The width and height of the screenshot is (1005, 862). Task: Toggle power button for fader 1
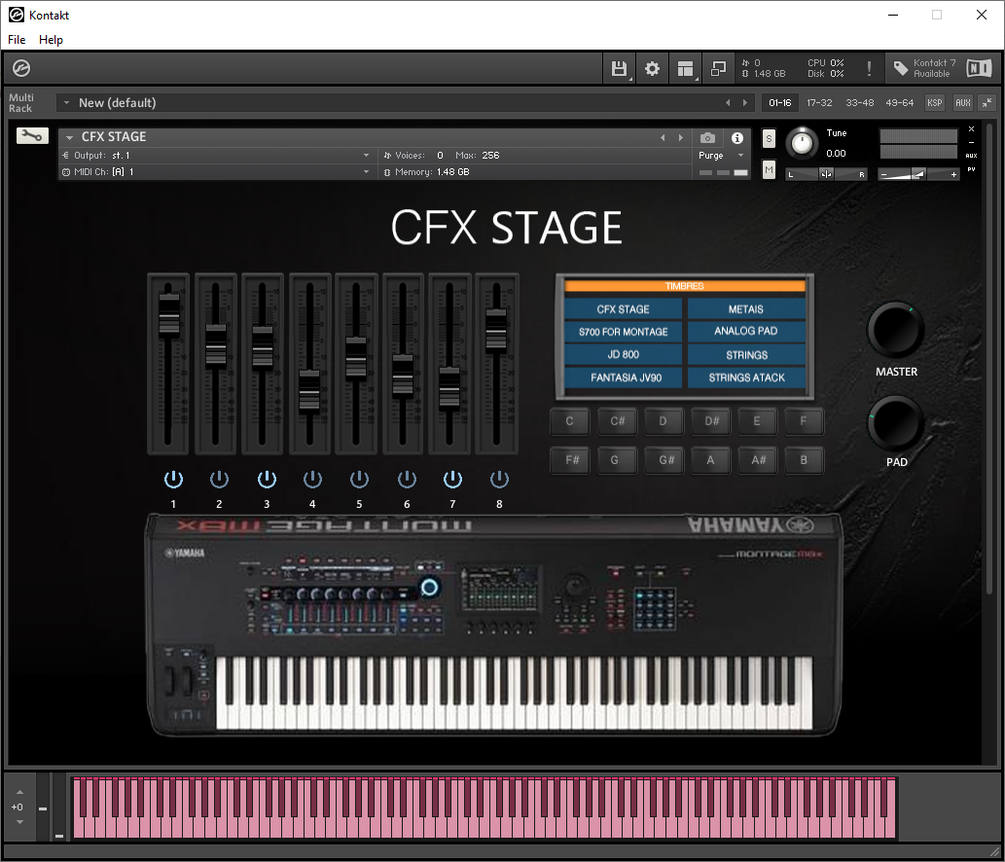coord(173,479)
